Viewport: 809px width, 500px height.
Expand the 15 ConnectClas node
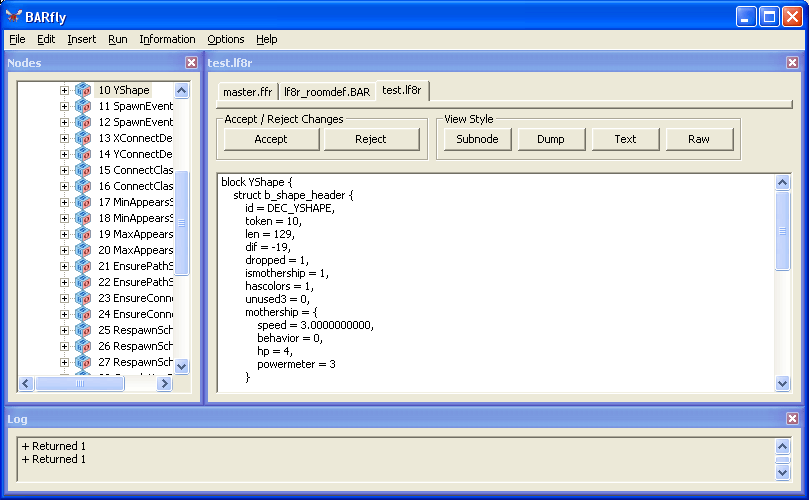[x=64, y=170]
